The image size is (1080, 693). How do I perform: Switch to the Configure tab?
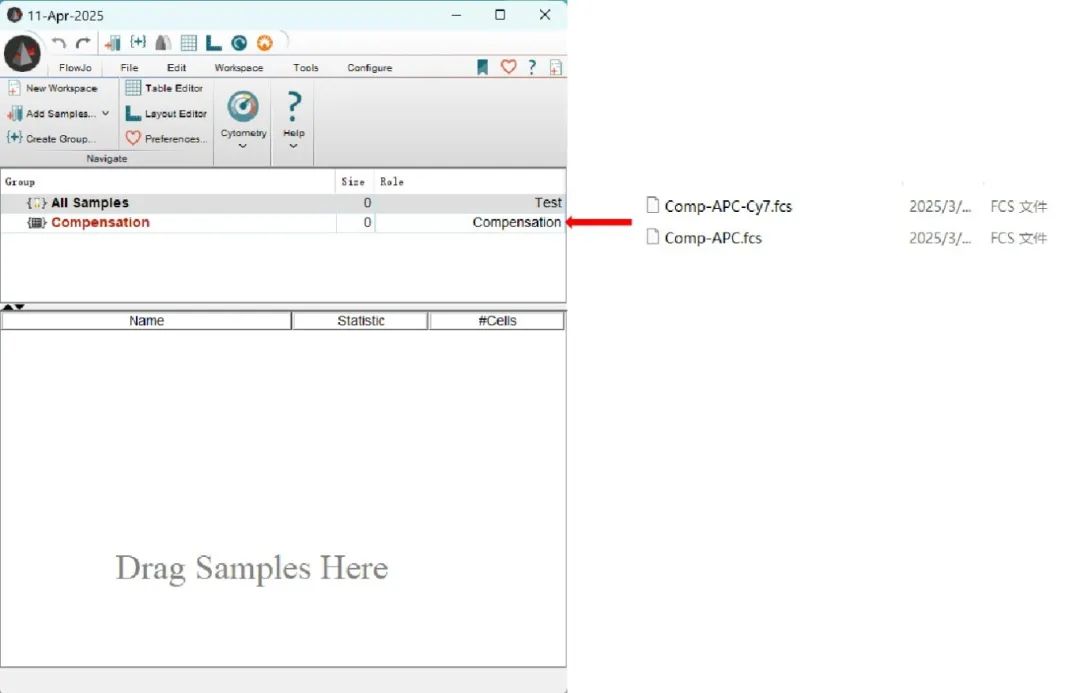tap(369, 68)
